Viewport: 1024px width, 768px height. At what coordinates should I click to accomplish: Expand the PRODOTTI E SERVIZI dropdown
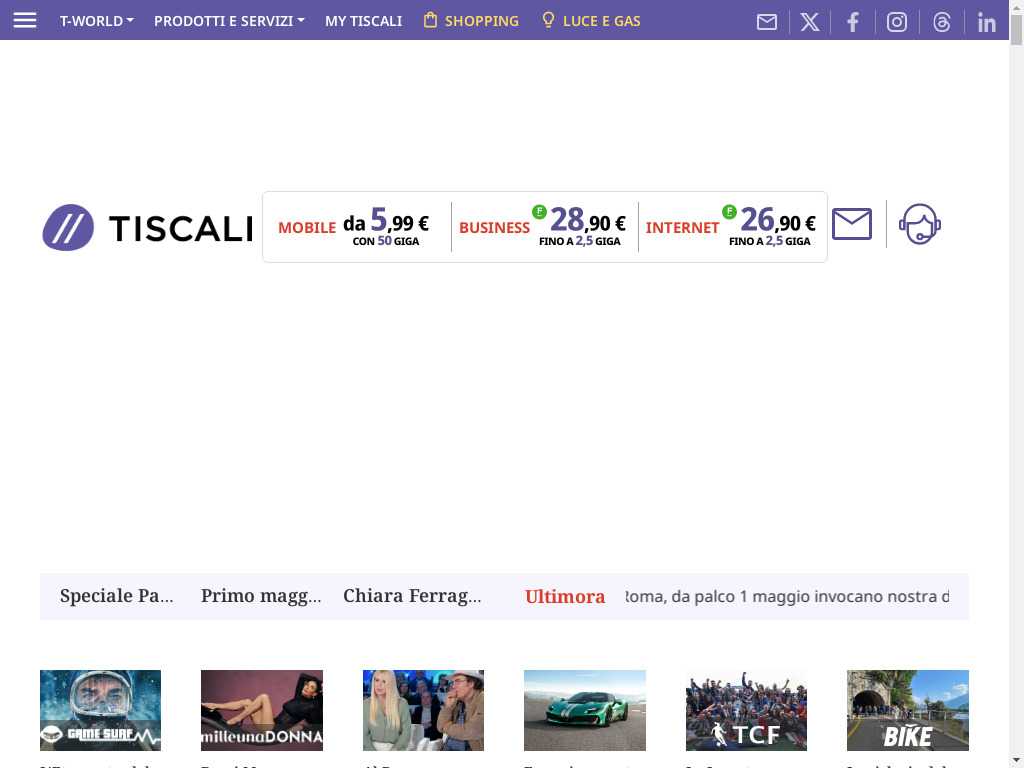click(x=229, y=21)
